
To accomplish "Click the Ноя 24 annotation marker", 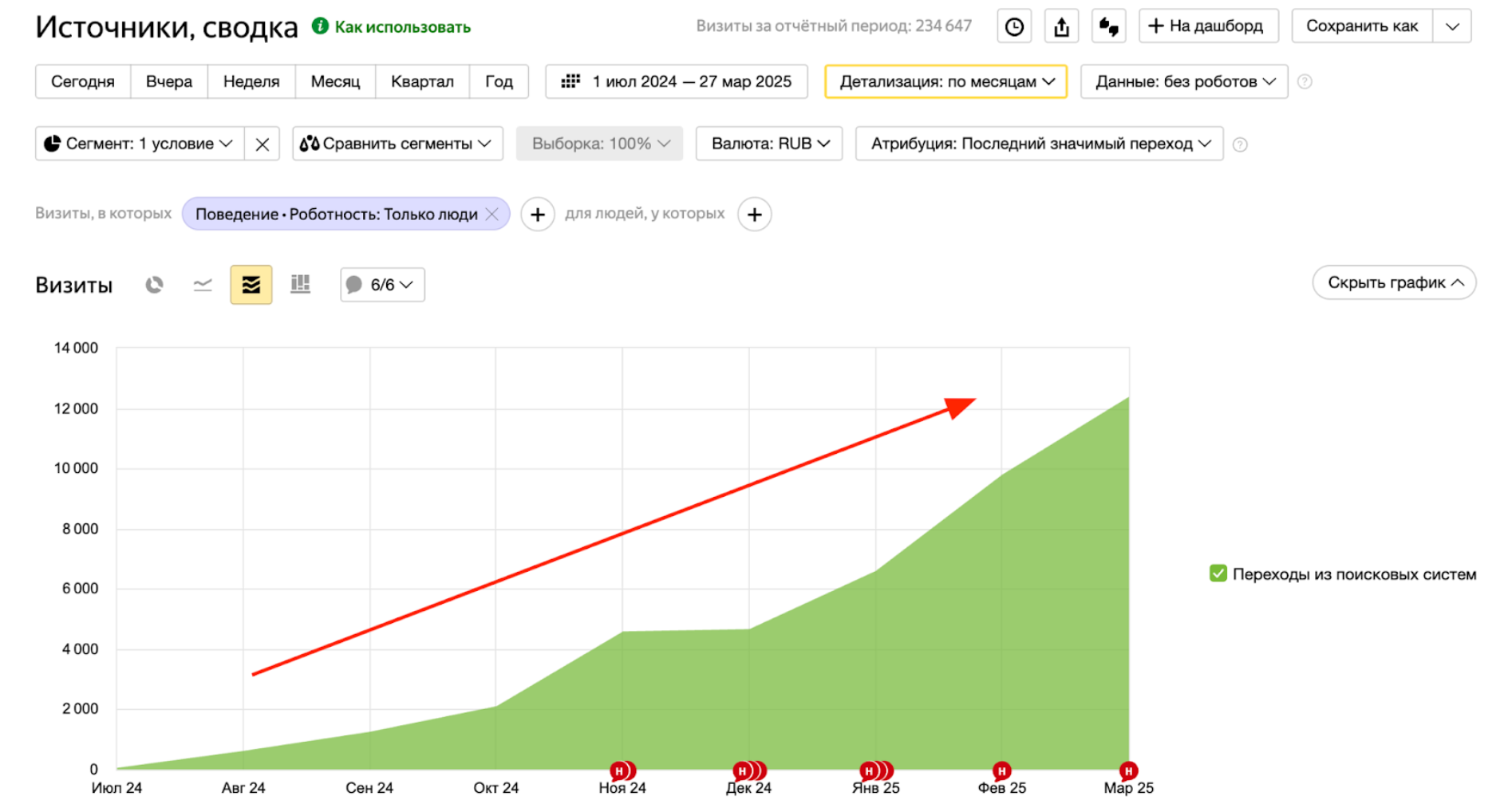I will click(x=619, y=771).
